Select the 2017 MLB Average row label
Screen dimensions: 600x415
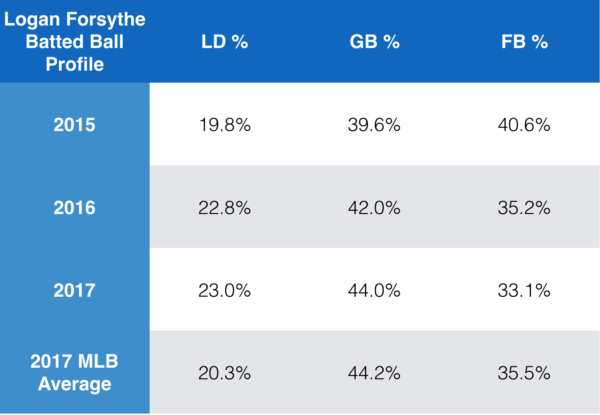(75, 371)
